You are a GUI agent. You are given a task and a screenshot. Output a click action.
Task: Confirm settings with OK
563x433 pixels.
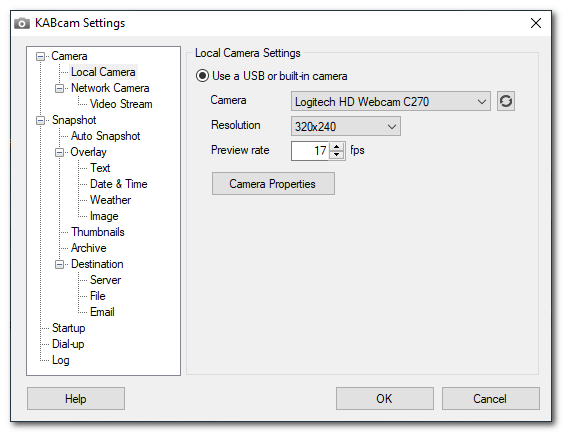coord(385,399)
